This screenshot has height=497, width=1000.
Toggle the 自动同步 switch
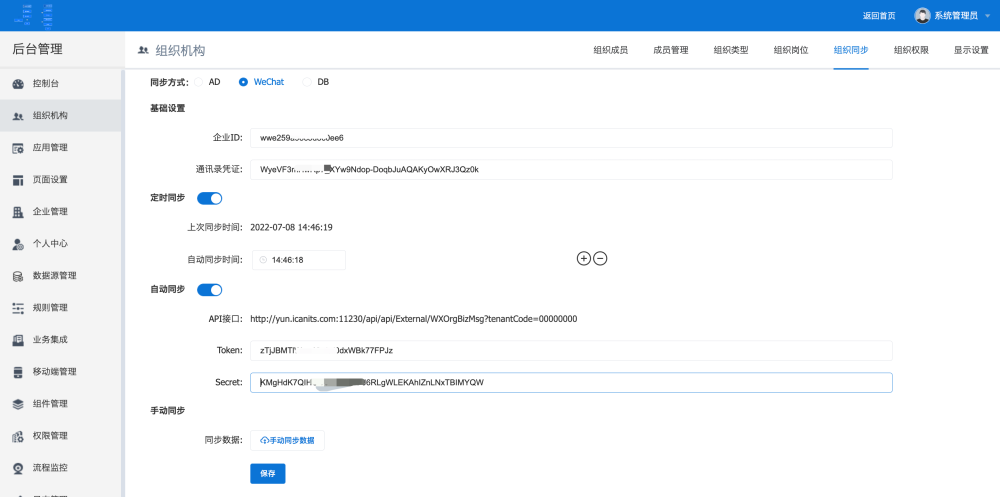[x=210, y=290]
